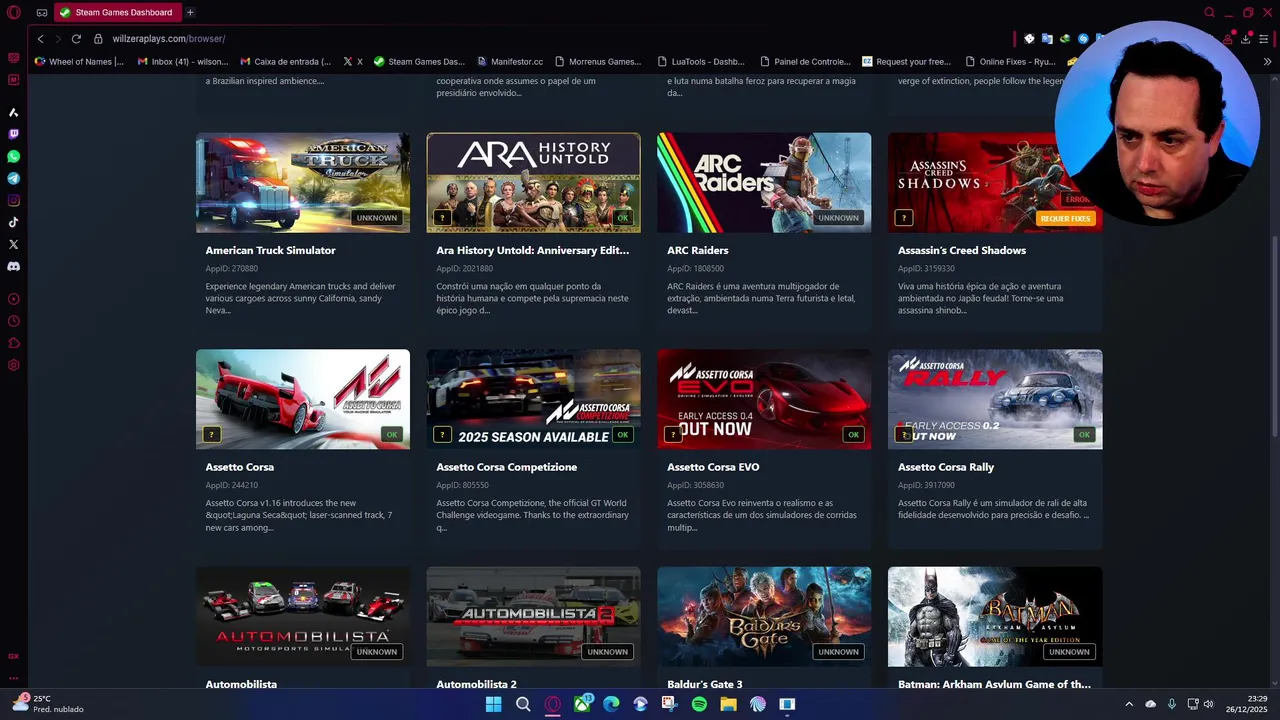1280x720 pixels.
Task: Open Painel de Controle bookmark
Action: coord(805,61)
